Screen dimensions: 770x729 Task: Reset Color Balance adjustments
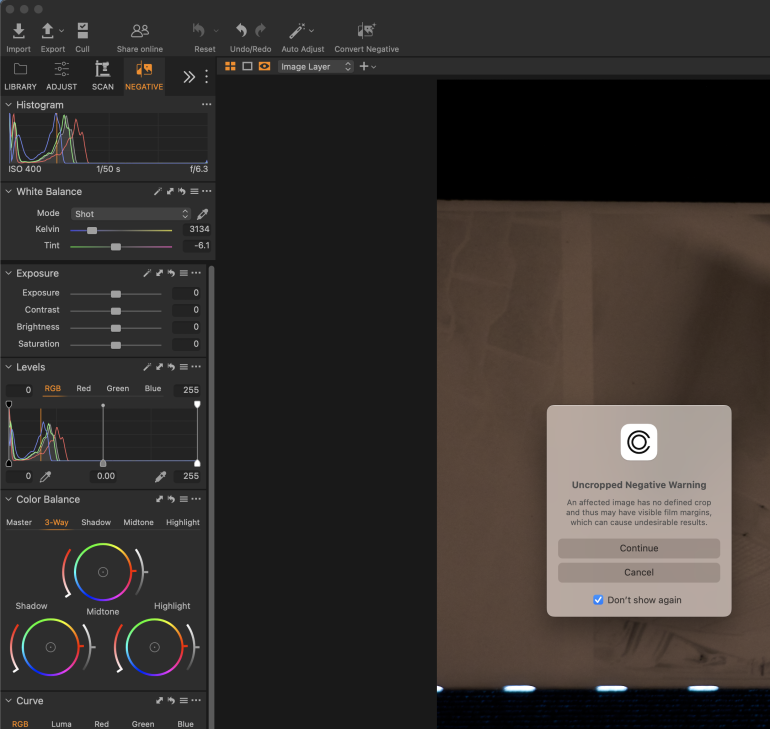[171, 499]
